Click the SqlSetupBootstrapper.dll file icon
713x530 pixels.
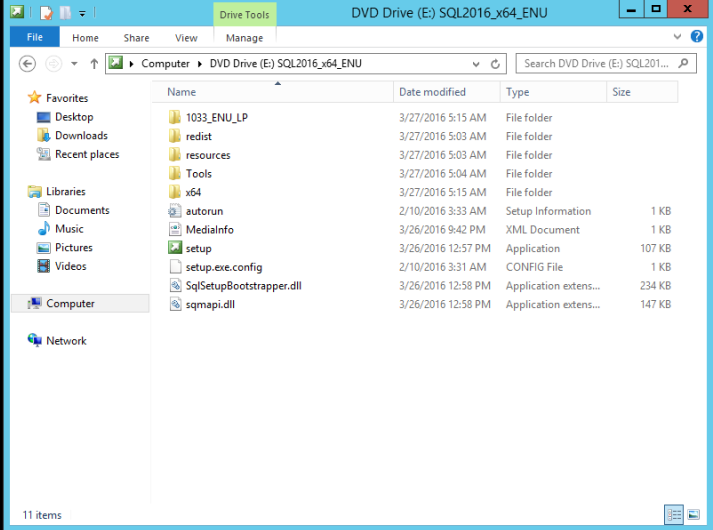(x=175, y=285)
